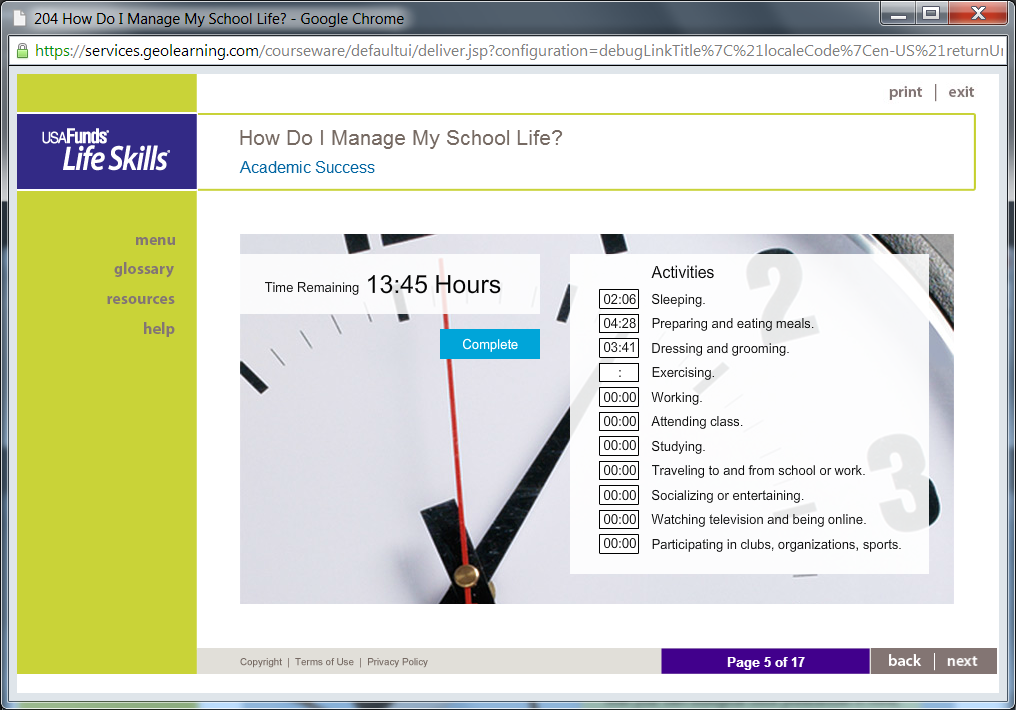Open the Terms of Use link

tap(324, 661)
